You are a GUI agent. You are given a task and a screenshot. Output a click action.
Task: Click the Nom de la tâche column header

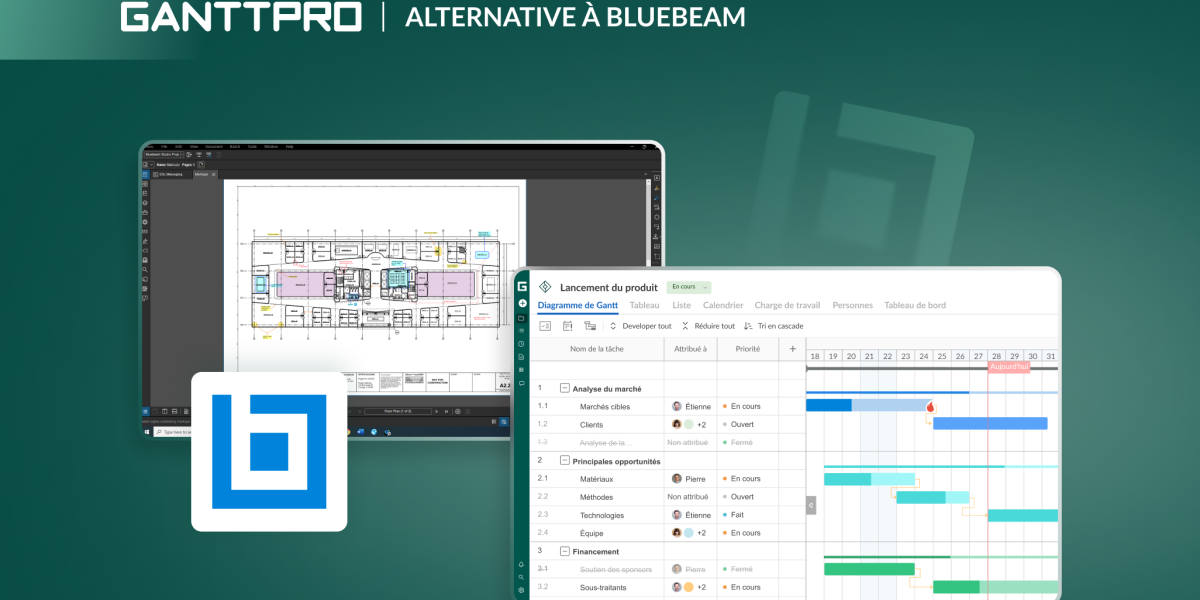click(x=596, y=349)
